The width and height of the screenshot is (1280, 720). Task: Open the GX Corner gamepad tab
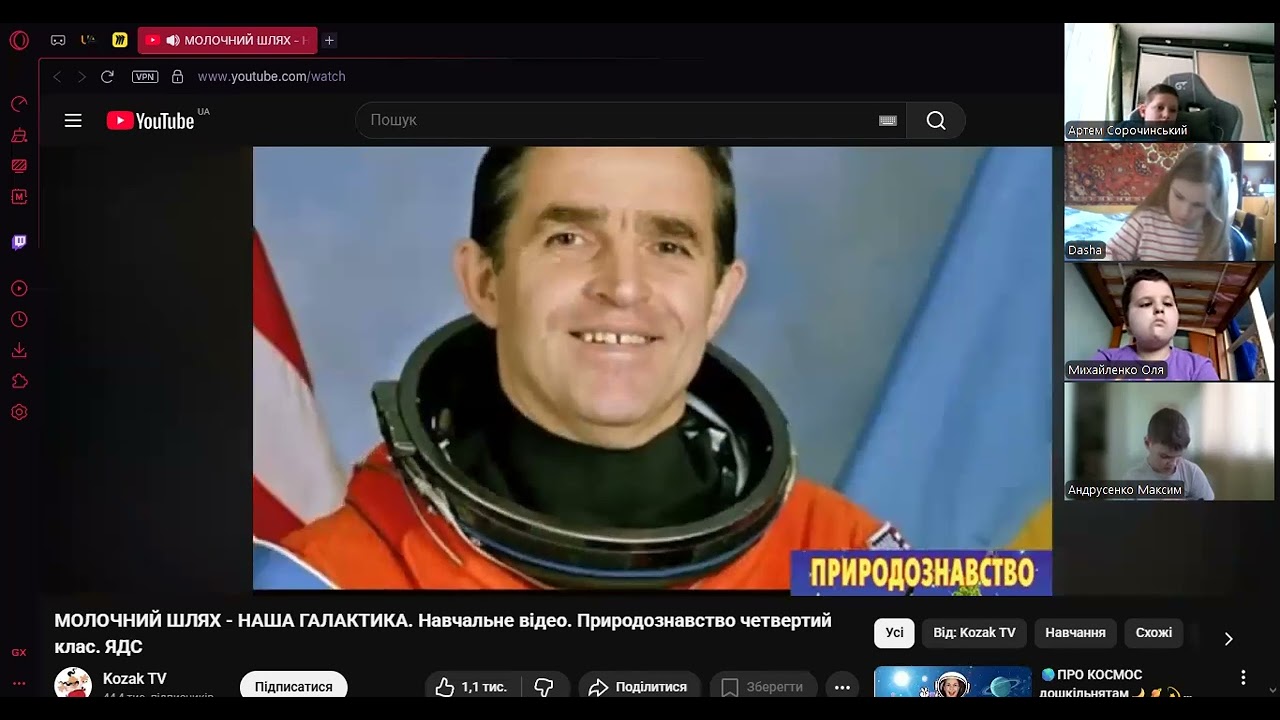click(58, 40)
